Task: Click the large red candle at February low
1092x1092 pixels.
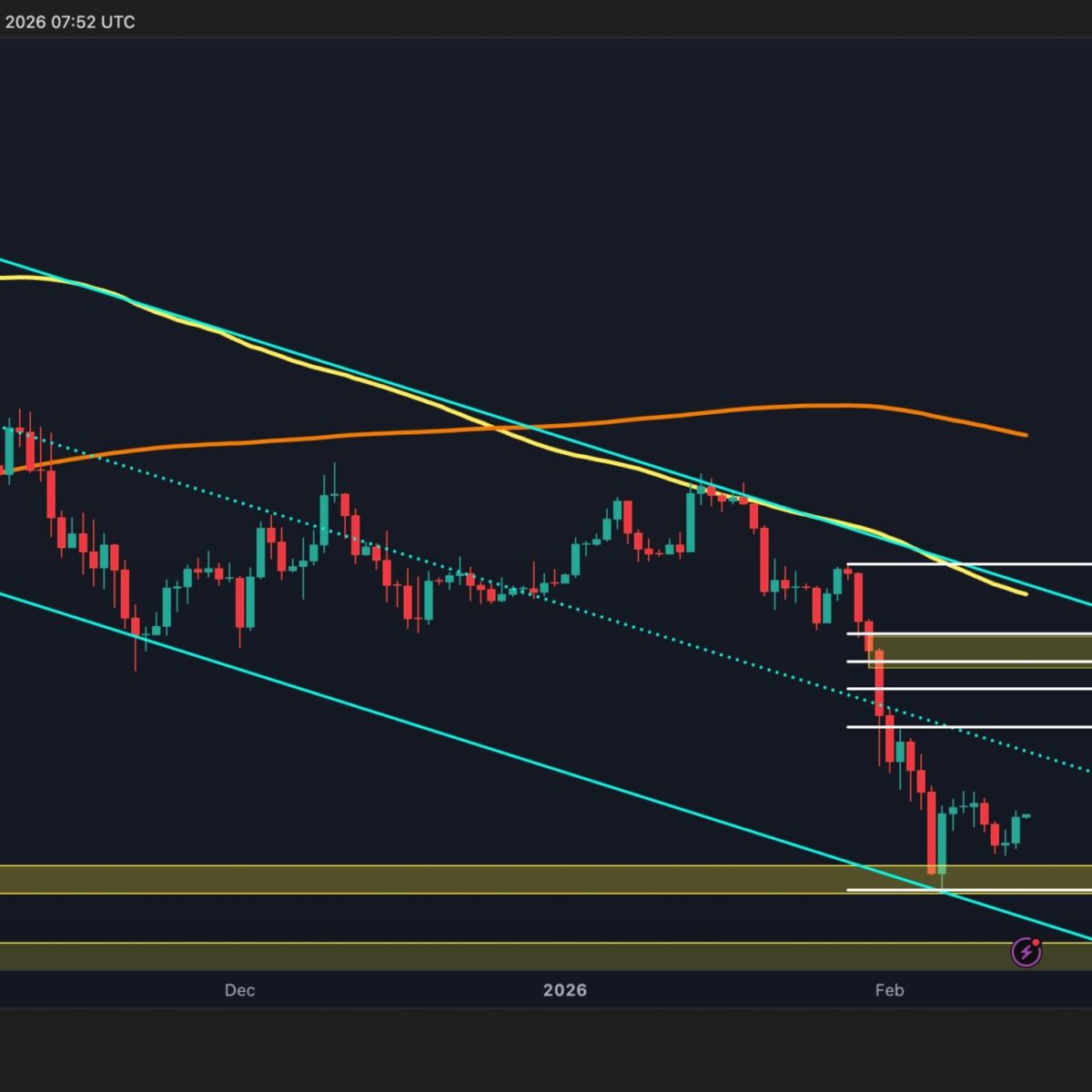Action: [x=931, y=842]
